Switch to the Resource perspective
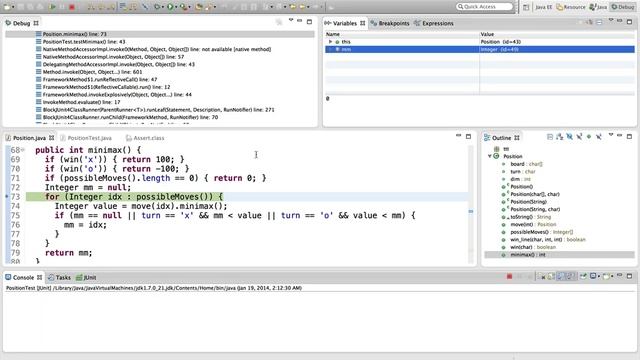The image size is (640, 360). [x=571, y=7]
